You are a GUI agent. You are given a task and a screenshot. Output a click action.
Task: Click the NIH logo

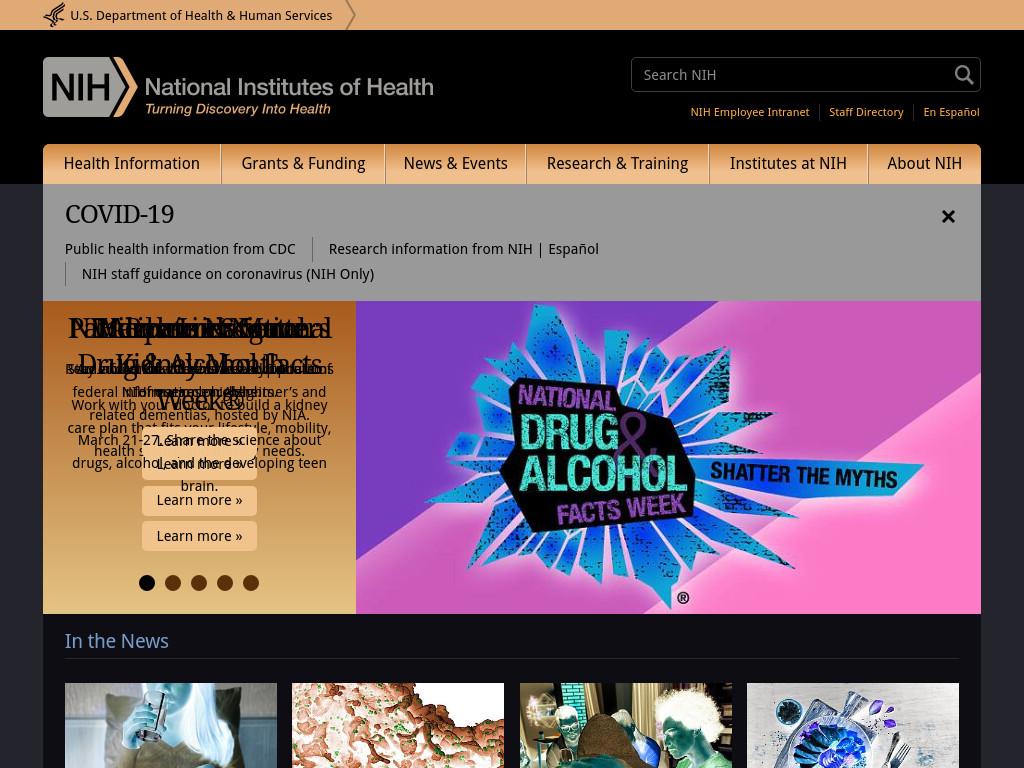coord(89,87)
